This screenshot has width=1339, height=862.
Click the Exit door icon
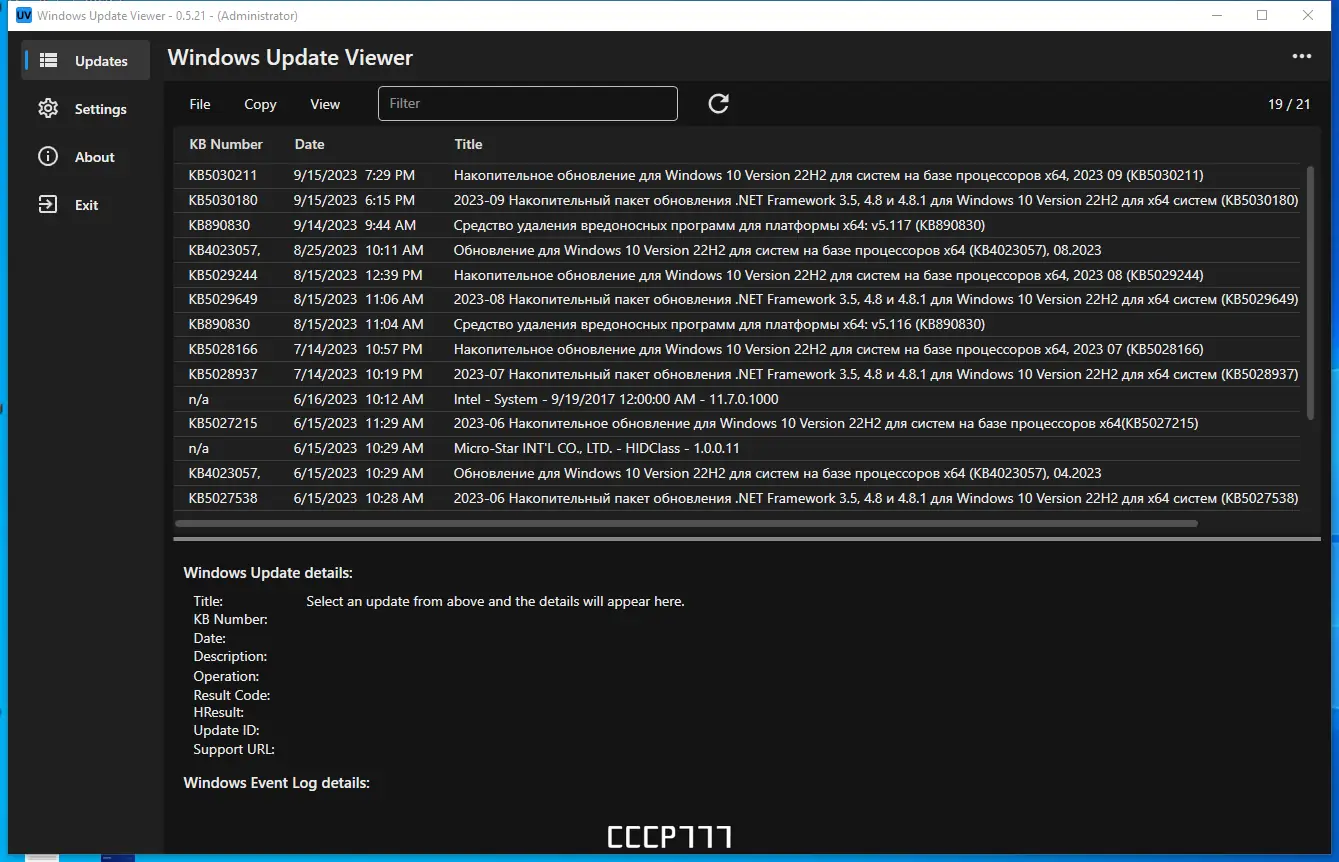point(48,205)
